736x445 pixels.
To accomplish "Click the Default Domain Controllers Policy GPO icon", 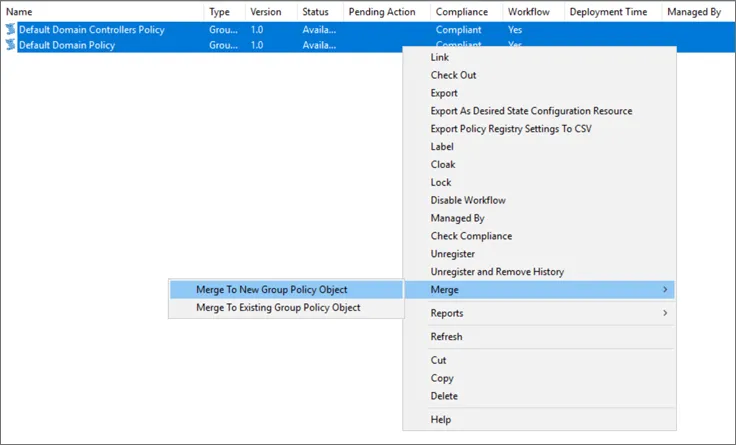I will [x=10, y=30].
